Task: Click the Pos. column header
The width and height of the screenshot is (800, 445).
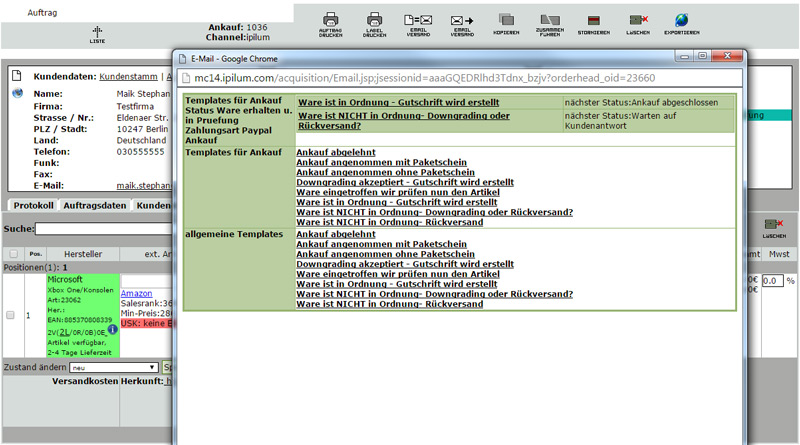Action: click(x=35, y=254)
